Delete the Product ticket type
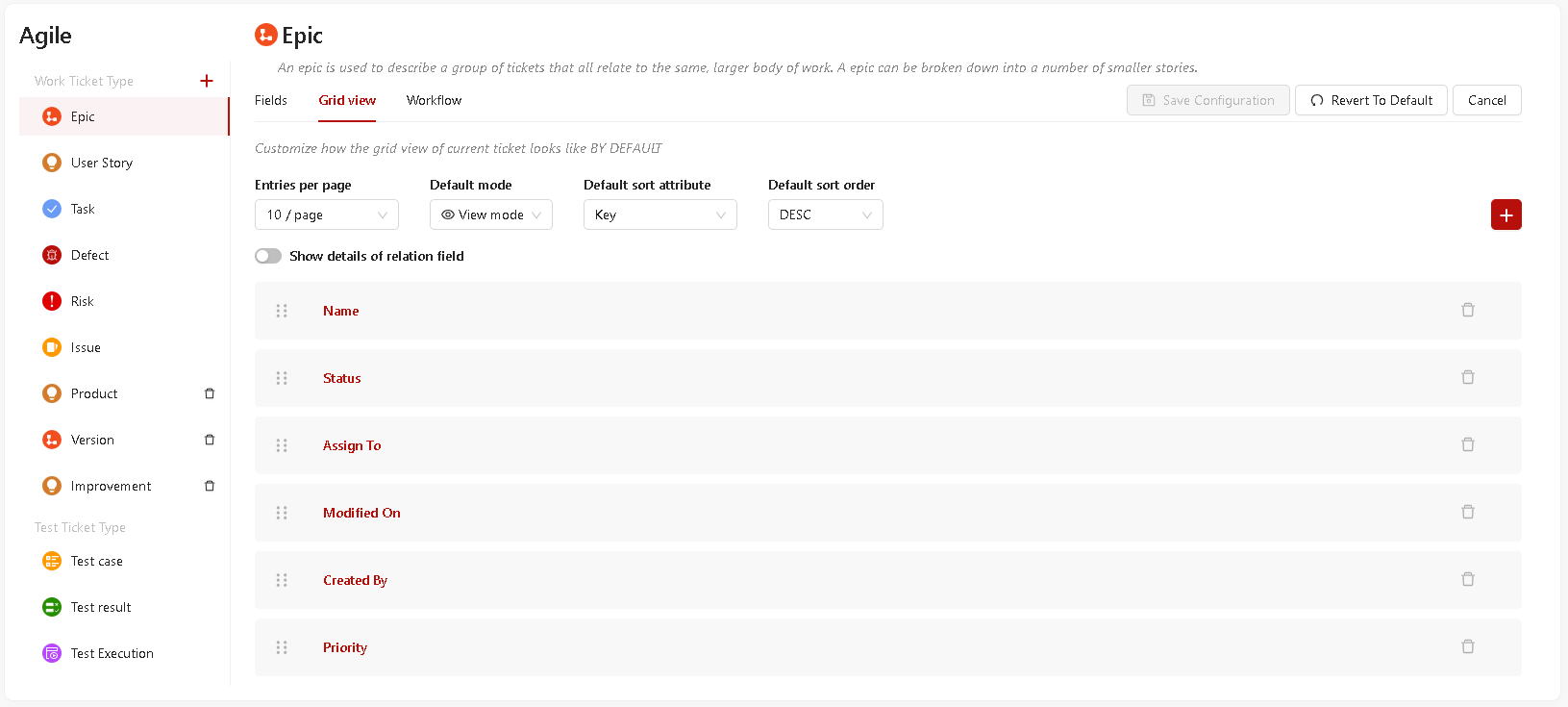1568x707 pixels. [210, 393]
